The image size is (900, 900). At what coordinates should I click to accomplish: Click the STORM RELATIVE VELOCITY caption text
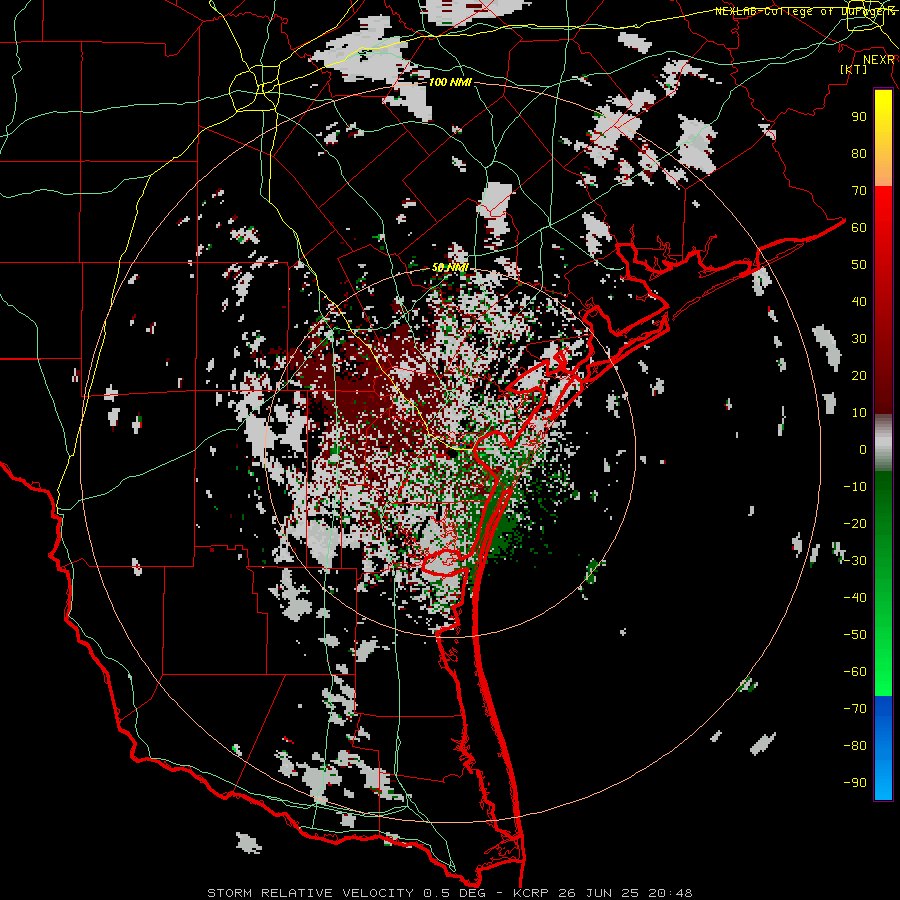pyautogui.click(x=310, y=893)
